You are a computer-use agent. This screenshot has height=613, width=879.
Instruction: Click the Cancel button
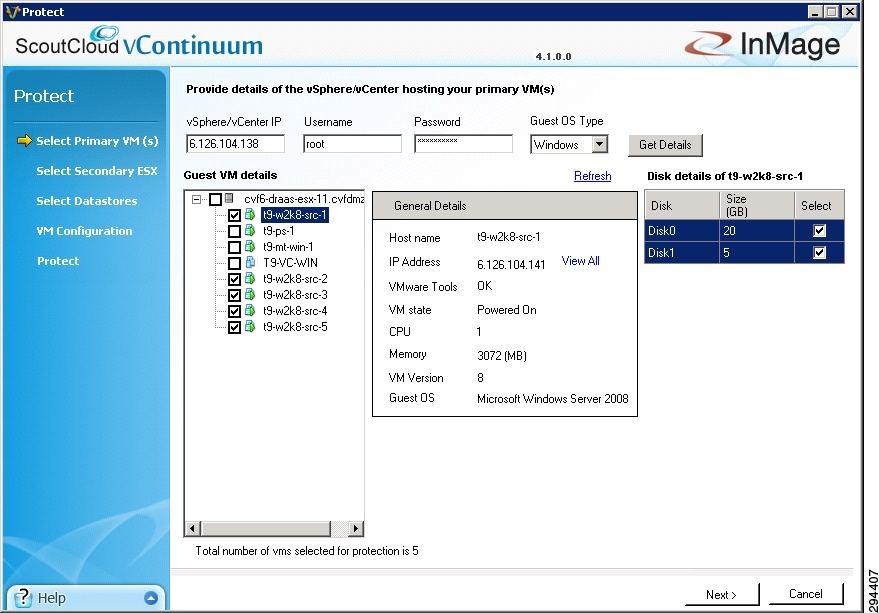(x=806, y=594)
